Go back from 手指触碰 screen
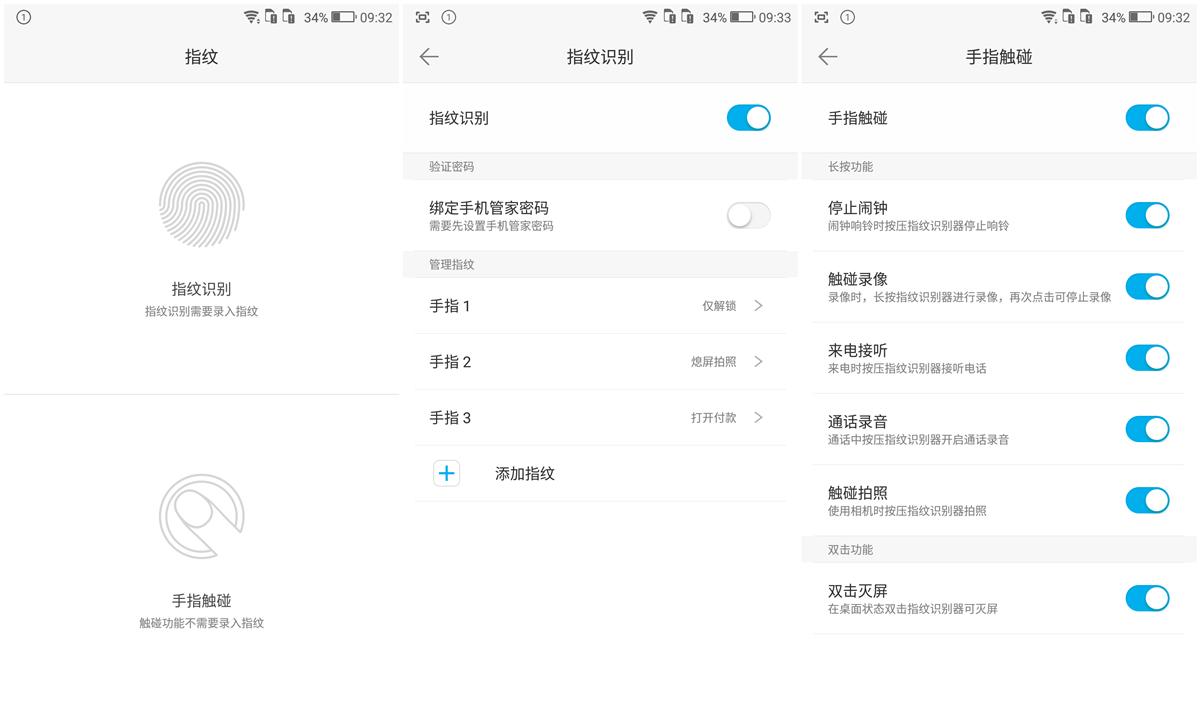 pos(827,57)
